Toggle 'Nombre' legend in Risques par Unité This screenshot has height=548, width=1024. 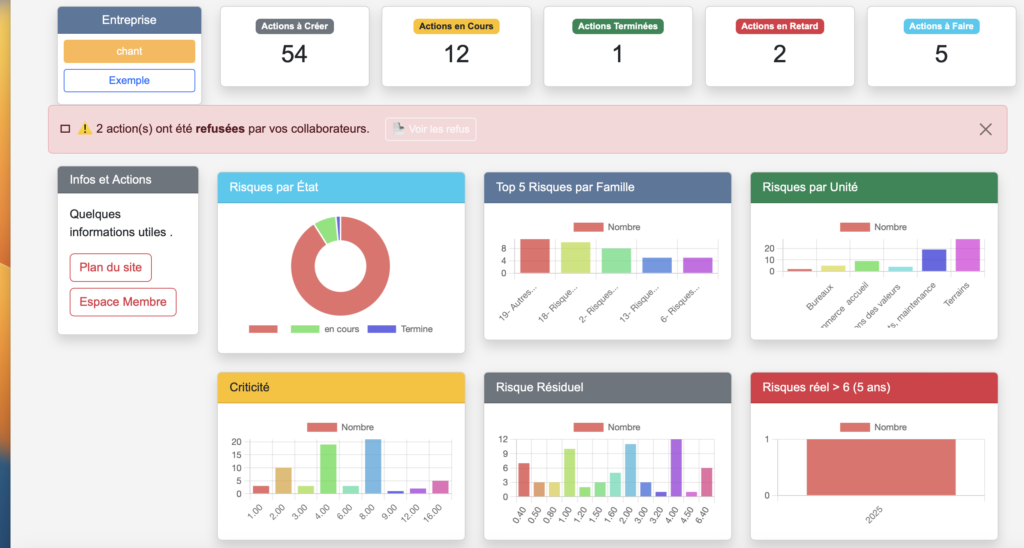pyautogui.click(x=873, y=227)
